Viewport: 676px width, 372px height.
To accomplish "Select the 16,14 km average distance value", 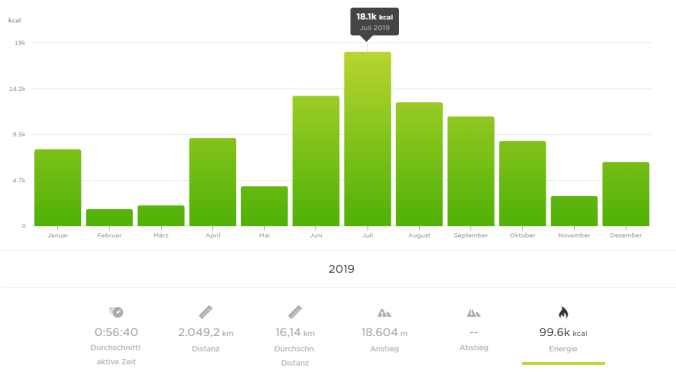I will coord(295,332).
